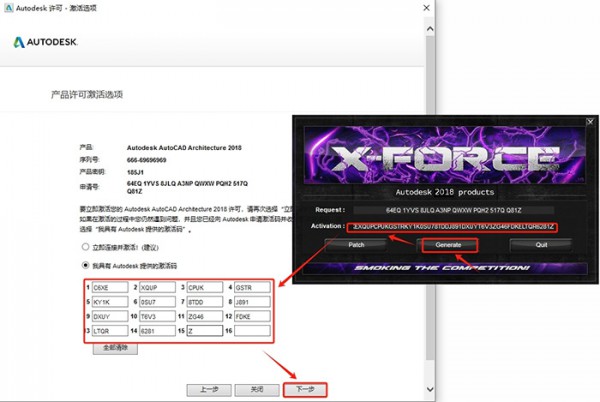Click activation code field 15 containing Z

point(205,331)
